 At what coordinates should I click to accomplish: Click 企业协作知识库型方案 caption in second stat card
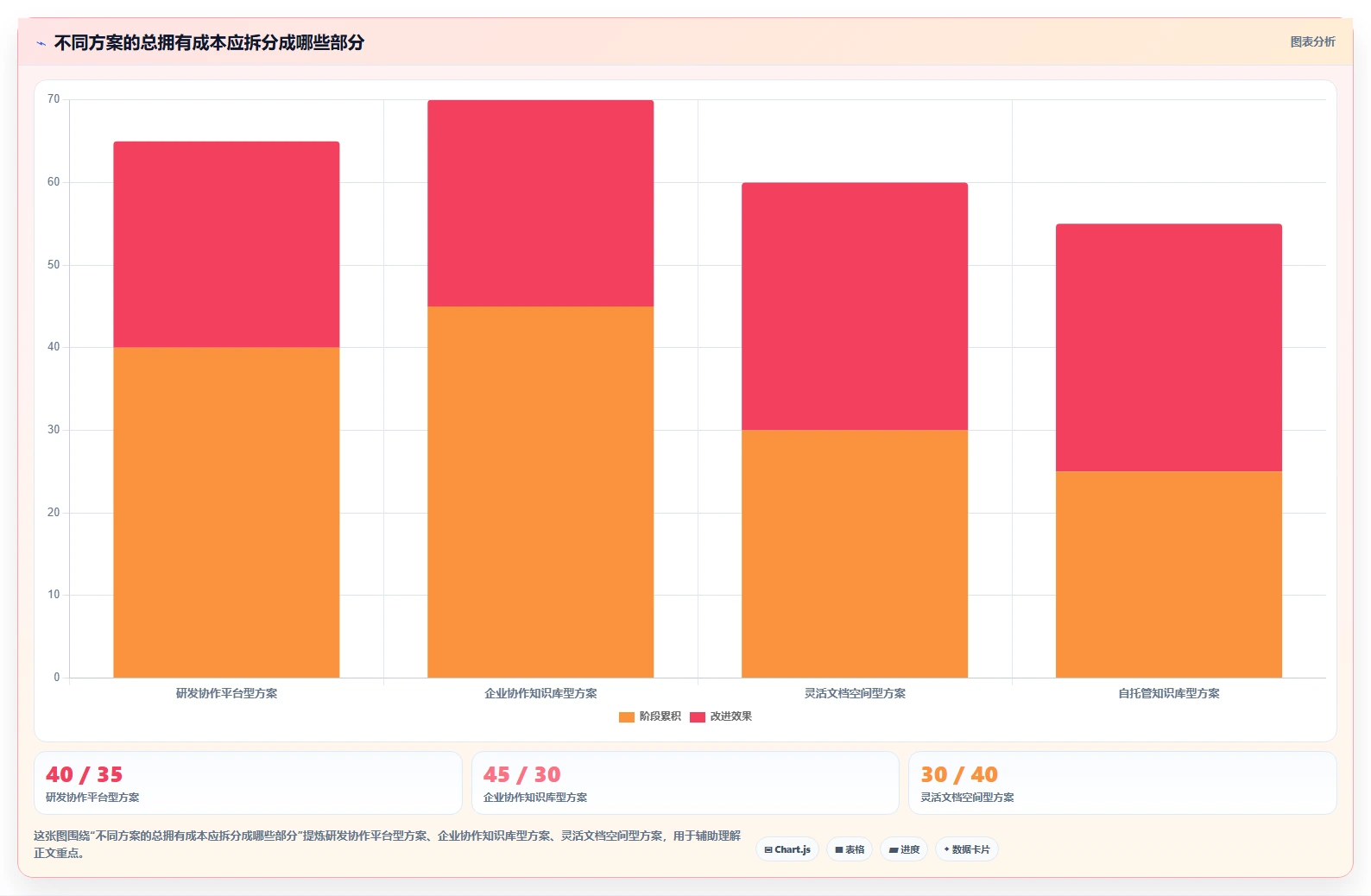[x=535, y=798]
